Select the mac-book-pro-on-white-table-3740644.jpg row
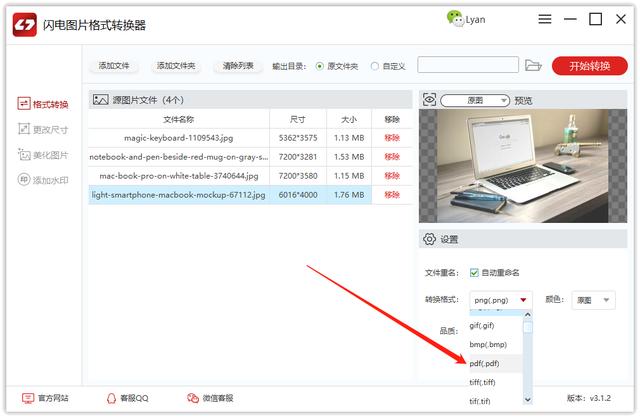Image resolution: width=640 pixels, height=418 pixels. 250,176
